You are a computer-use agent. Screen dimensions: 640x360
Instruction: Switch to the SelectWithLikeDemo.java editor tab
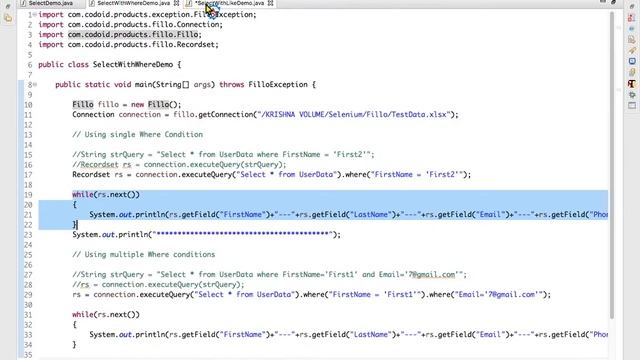229,3
